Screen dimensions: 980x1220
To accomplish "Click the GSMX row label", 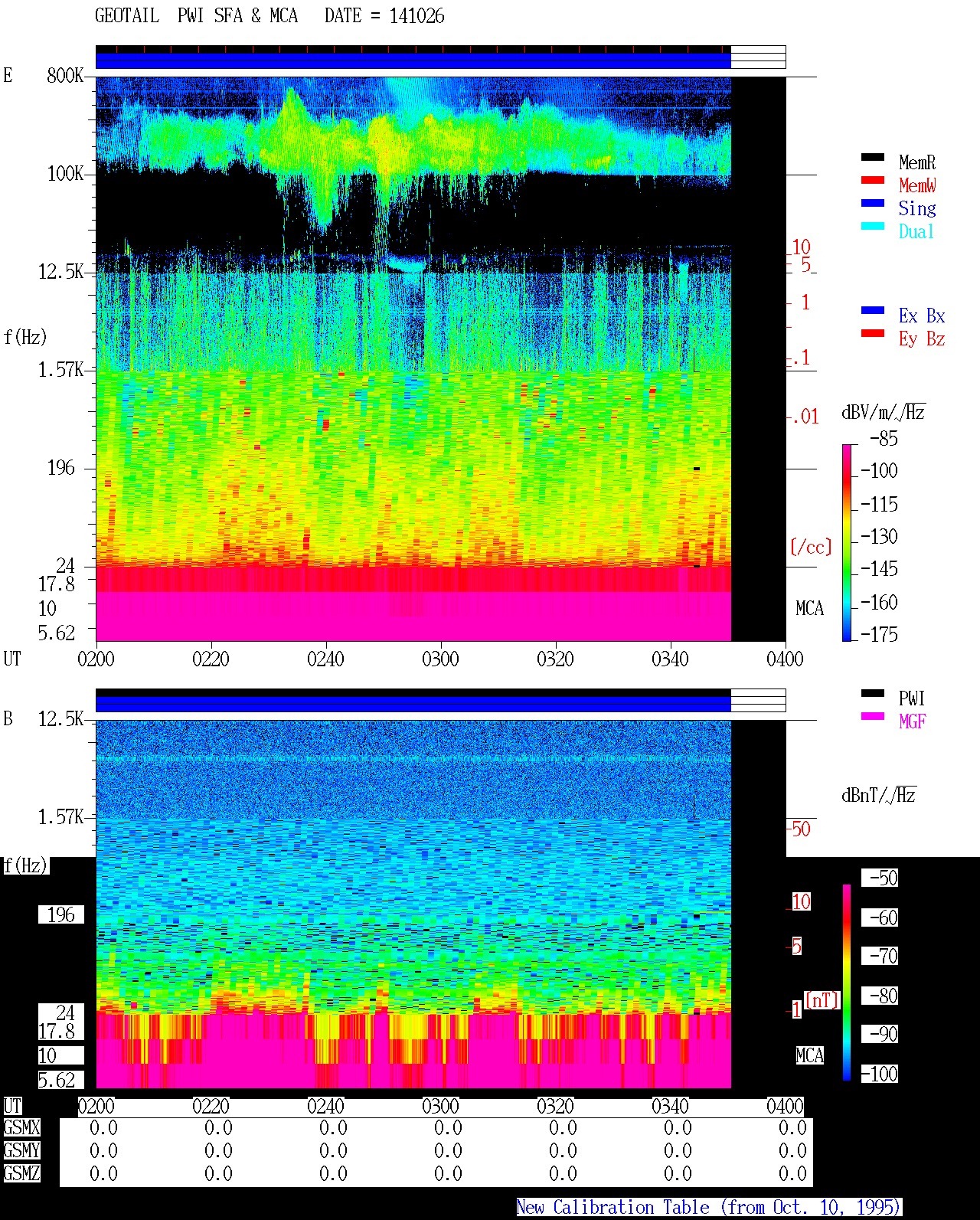I will pos(21,1128).
